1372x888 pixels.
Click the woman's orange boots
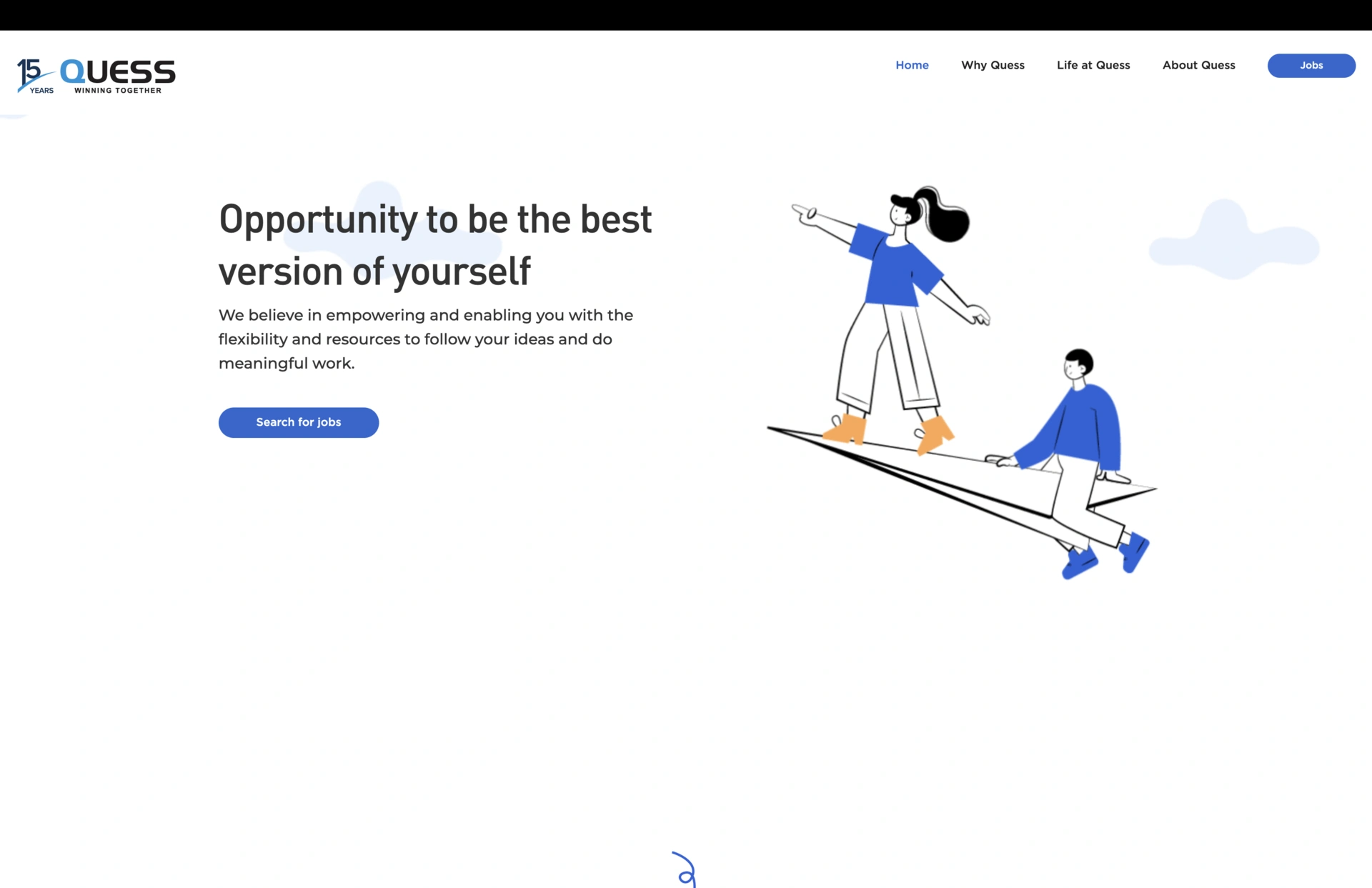(889, 432)
